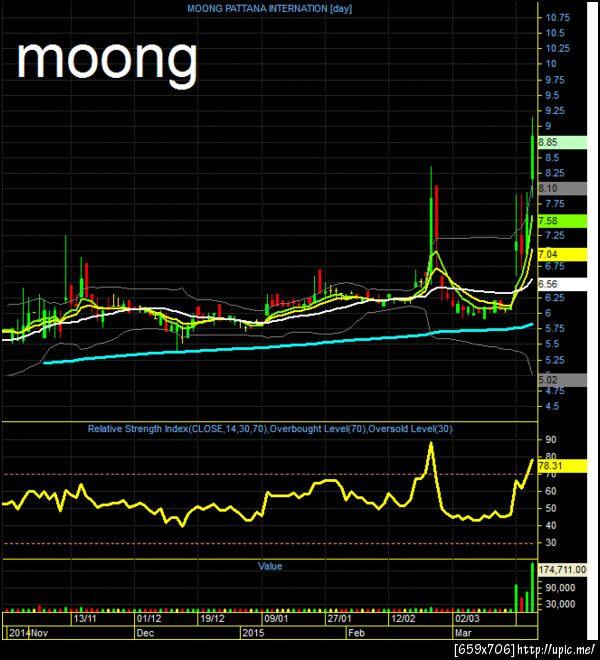Screen dimensions: 600x660
Task: Click the 09/01 date marker
Action: [x=276, y=619]
